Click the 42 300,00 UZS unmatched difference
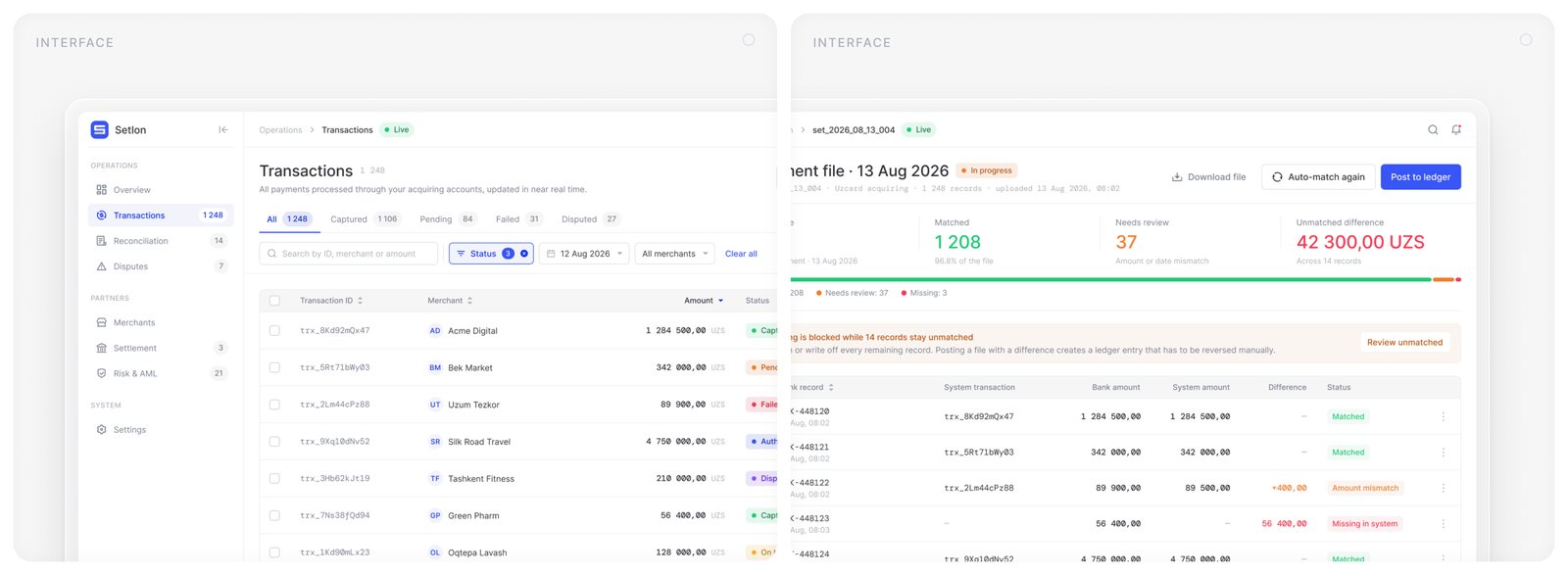Screen dimensions: 1568x575 coord(1360,242)
